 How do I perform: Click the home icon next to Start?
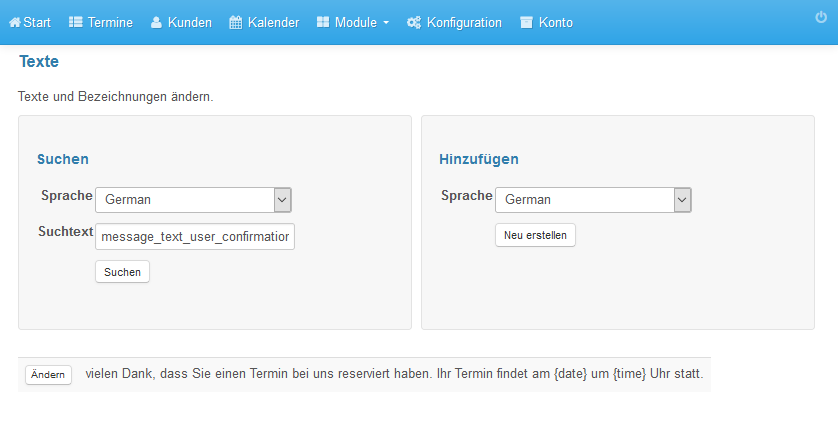tap(15, 22)
